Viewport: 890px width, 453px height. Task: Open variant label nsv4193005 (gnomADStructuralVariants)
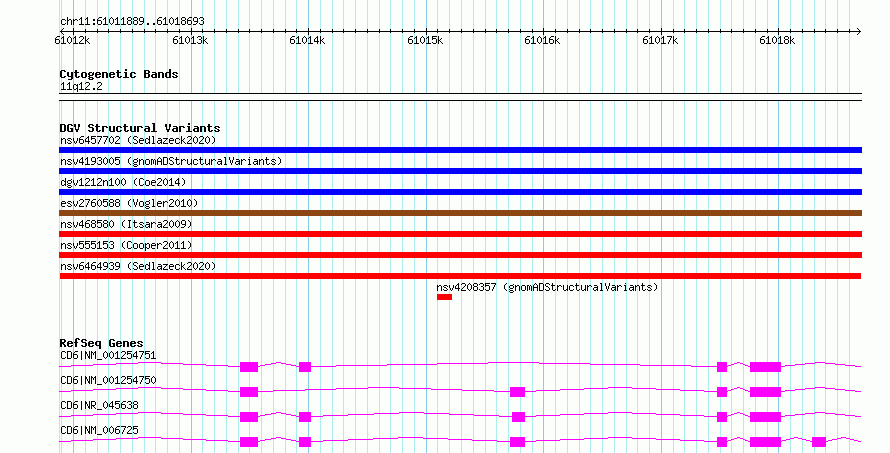[171, 161]
